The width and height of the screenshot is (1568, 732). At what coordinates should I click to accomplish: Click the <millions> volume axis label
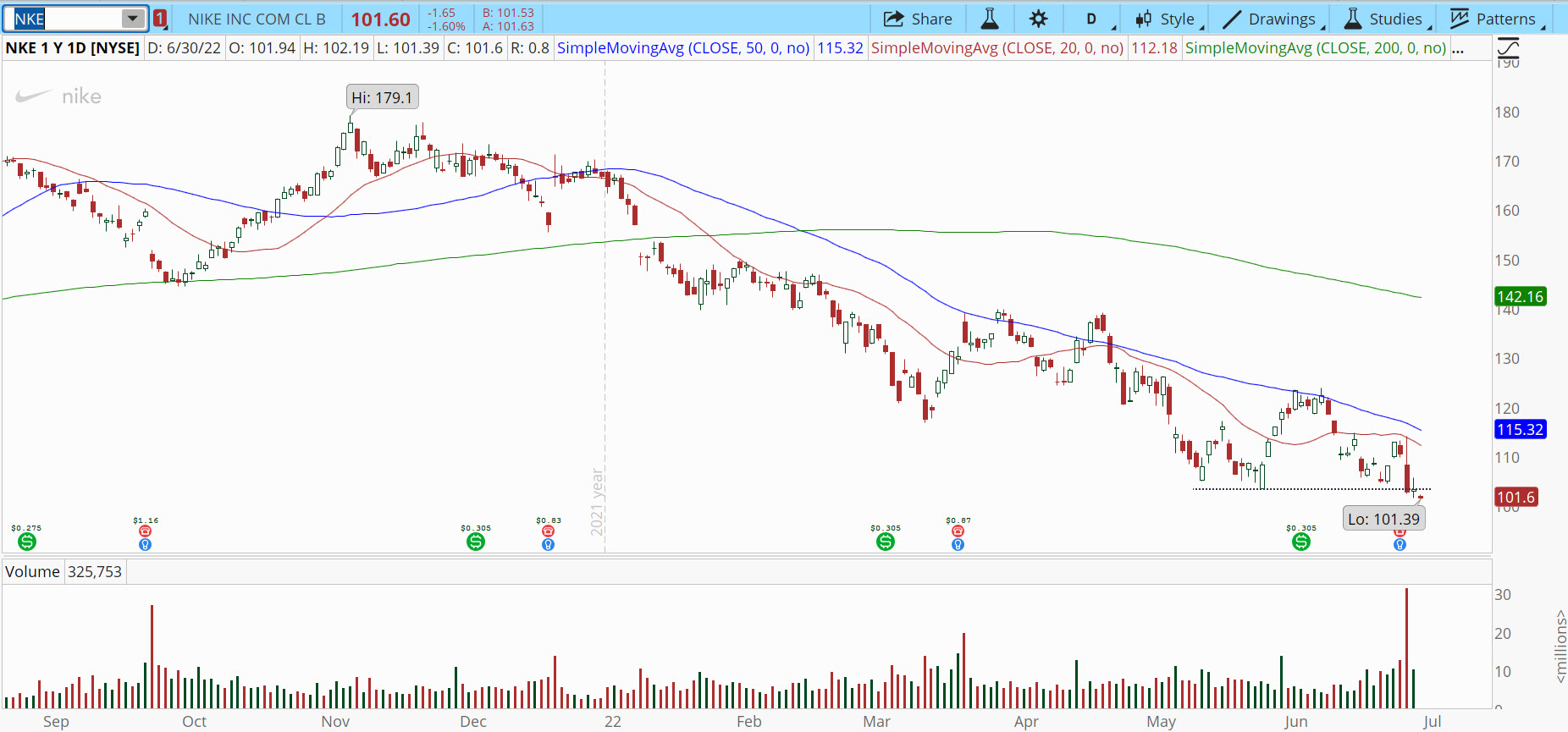point(1560,646)
